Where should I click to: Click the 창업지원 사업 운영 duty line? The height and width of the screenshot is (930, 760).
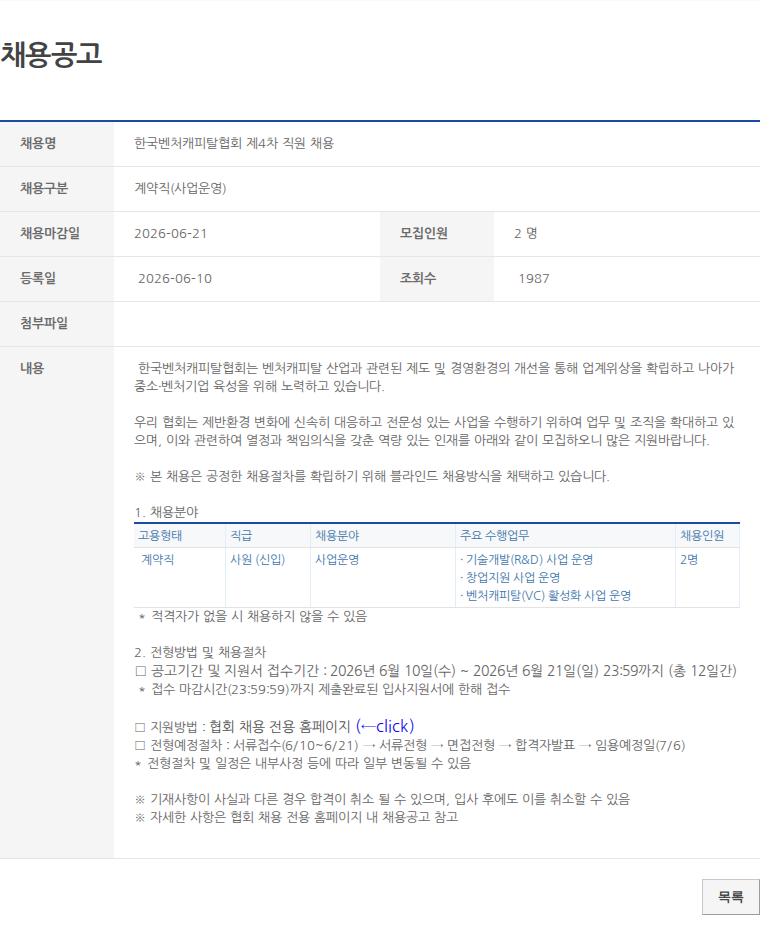pyautogui.click(x=510, y=577)
